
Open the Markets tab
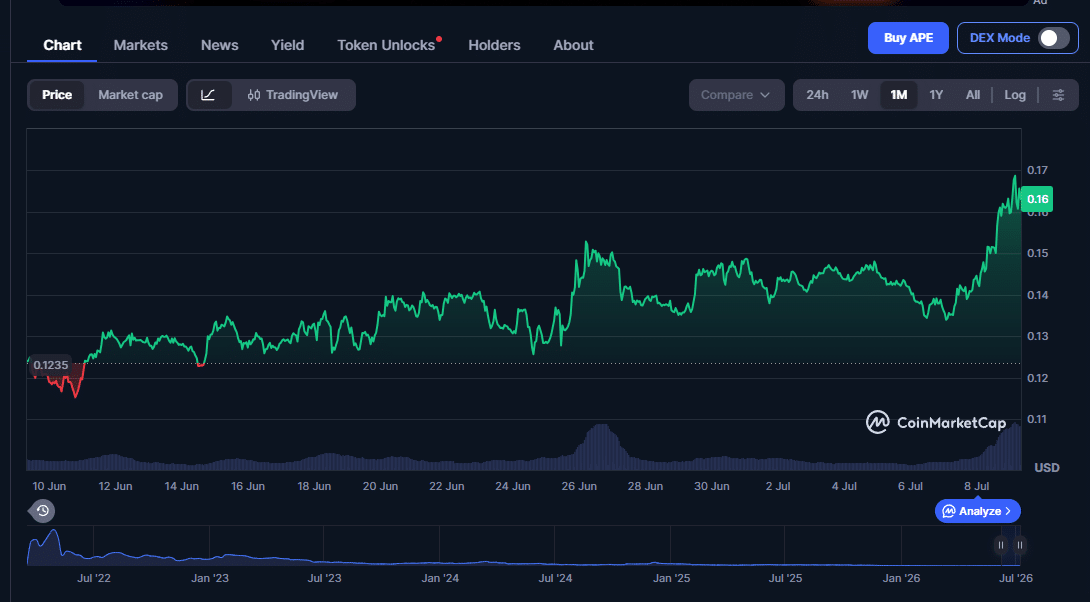pyautogui.click(x=140, y=45)
